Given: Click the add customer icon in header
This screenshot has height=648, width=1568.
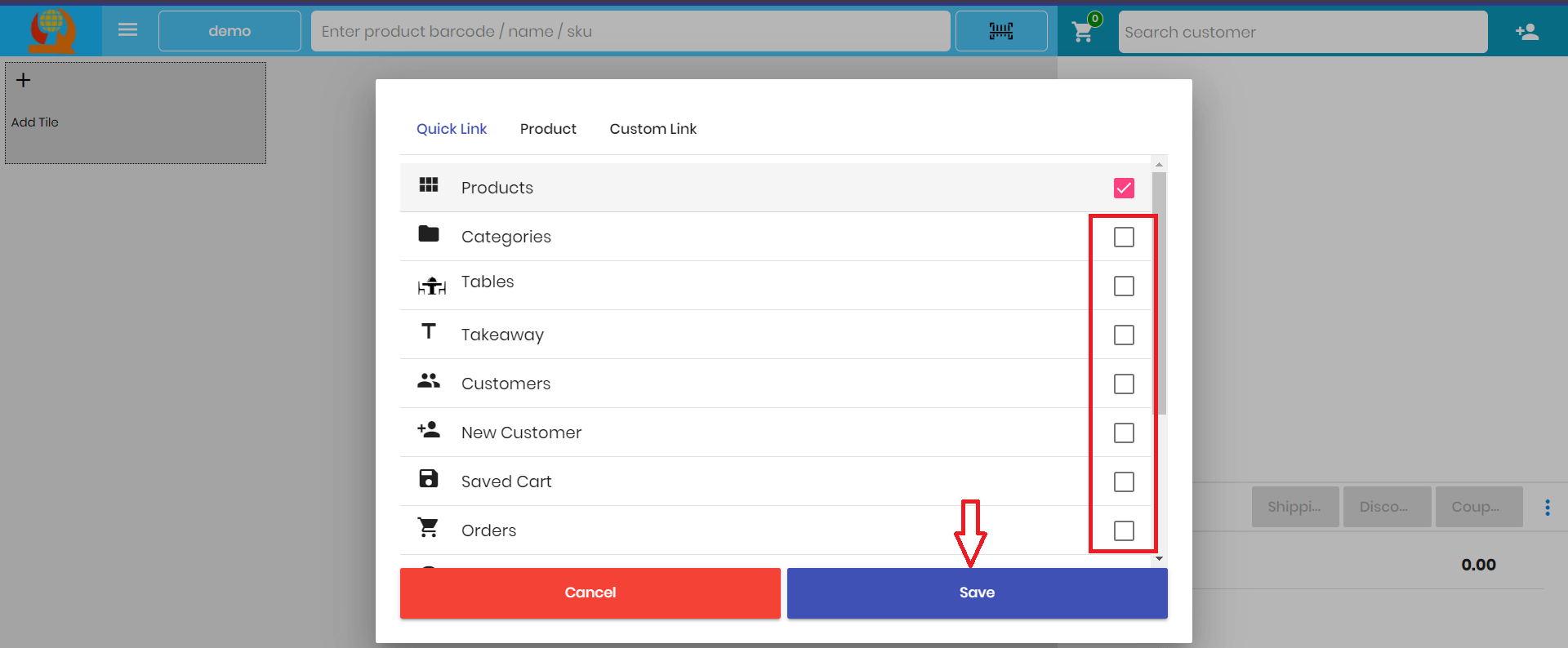Looking at the screenshot, I should [x=1526, y=32].
